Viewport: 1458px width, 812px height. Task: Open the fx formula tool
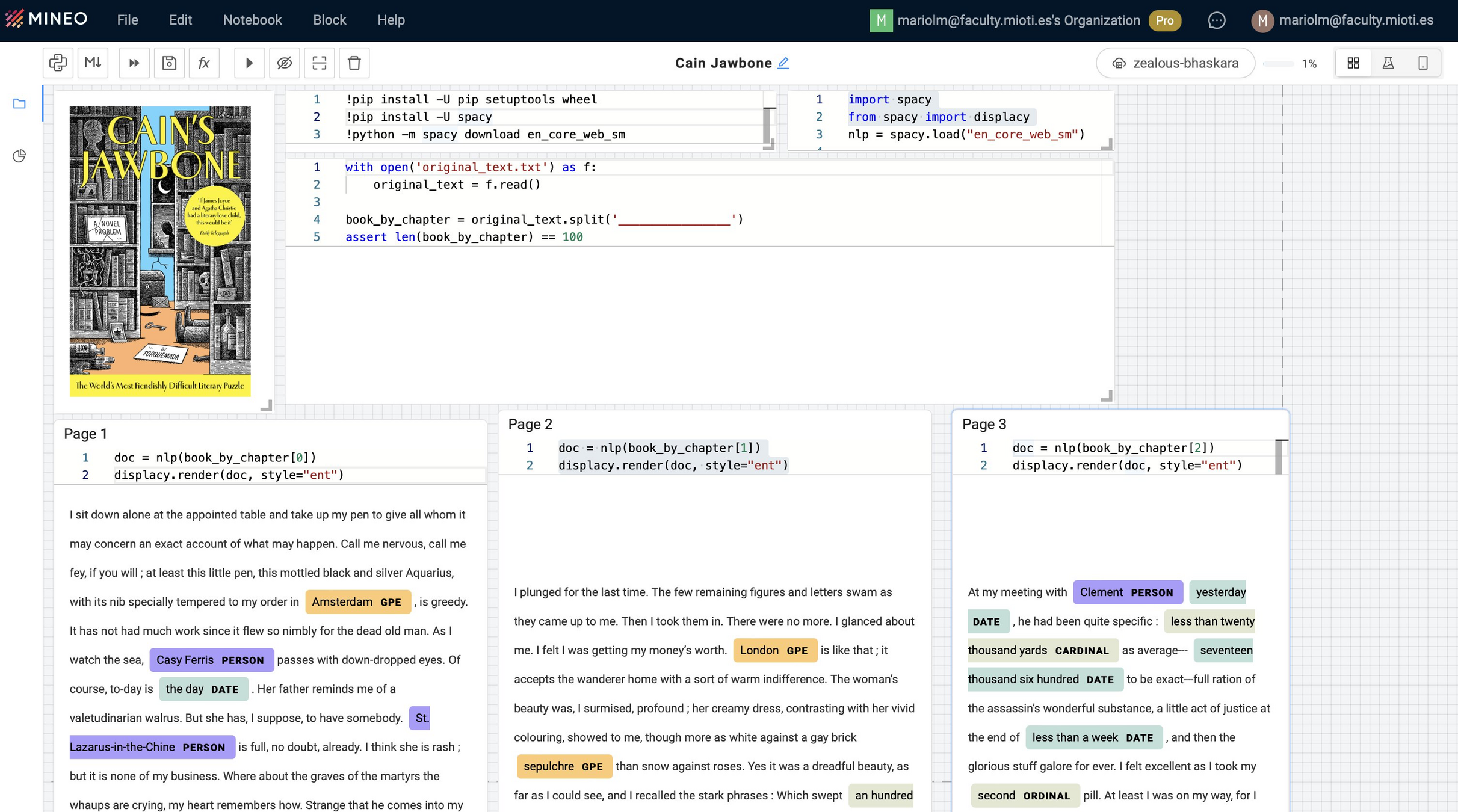pyautogui.click(x=204, y=63)
